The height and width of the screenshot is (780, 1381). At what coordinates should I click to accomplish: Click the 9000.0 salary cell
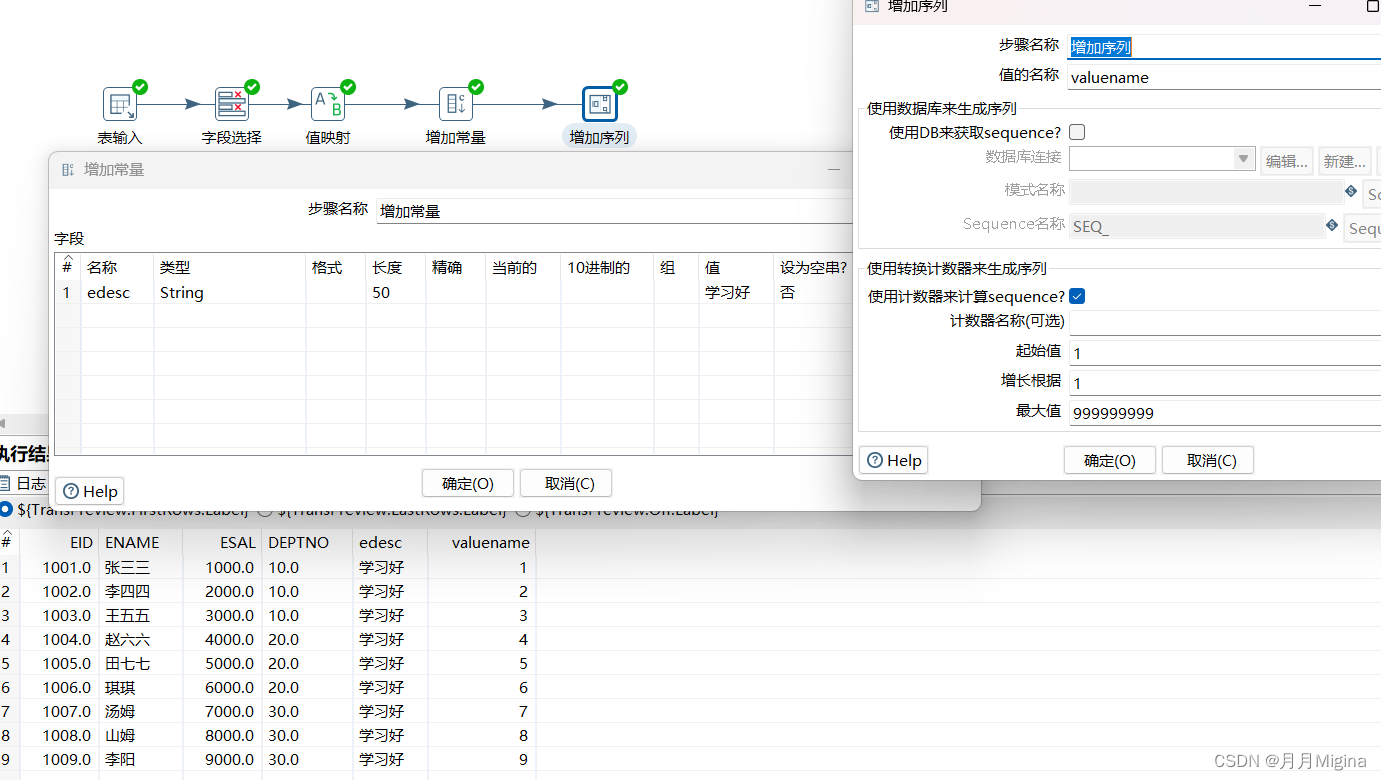[222, 759]
